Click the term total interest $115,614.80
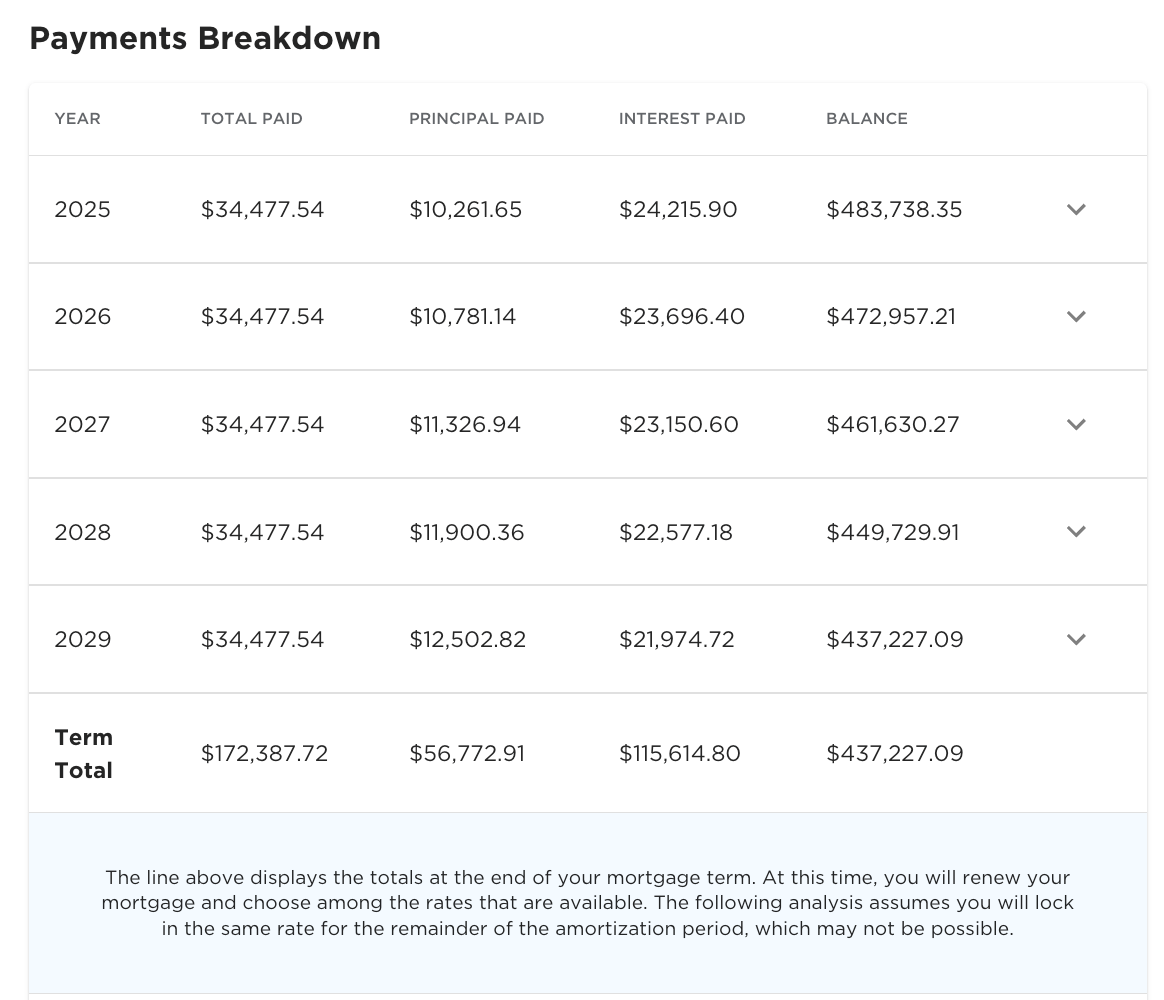1164x1000 pixels. [680, 754]
